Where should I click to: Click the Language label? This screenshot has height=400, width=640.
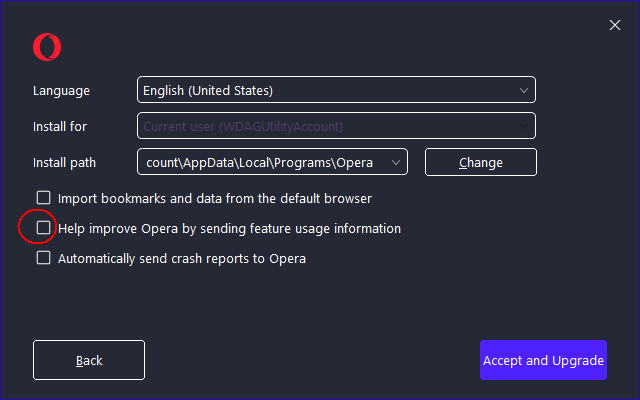pos(61,91)
